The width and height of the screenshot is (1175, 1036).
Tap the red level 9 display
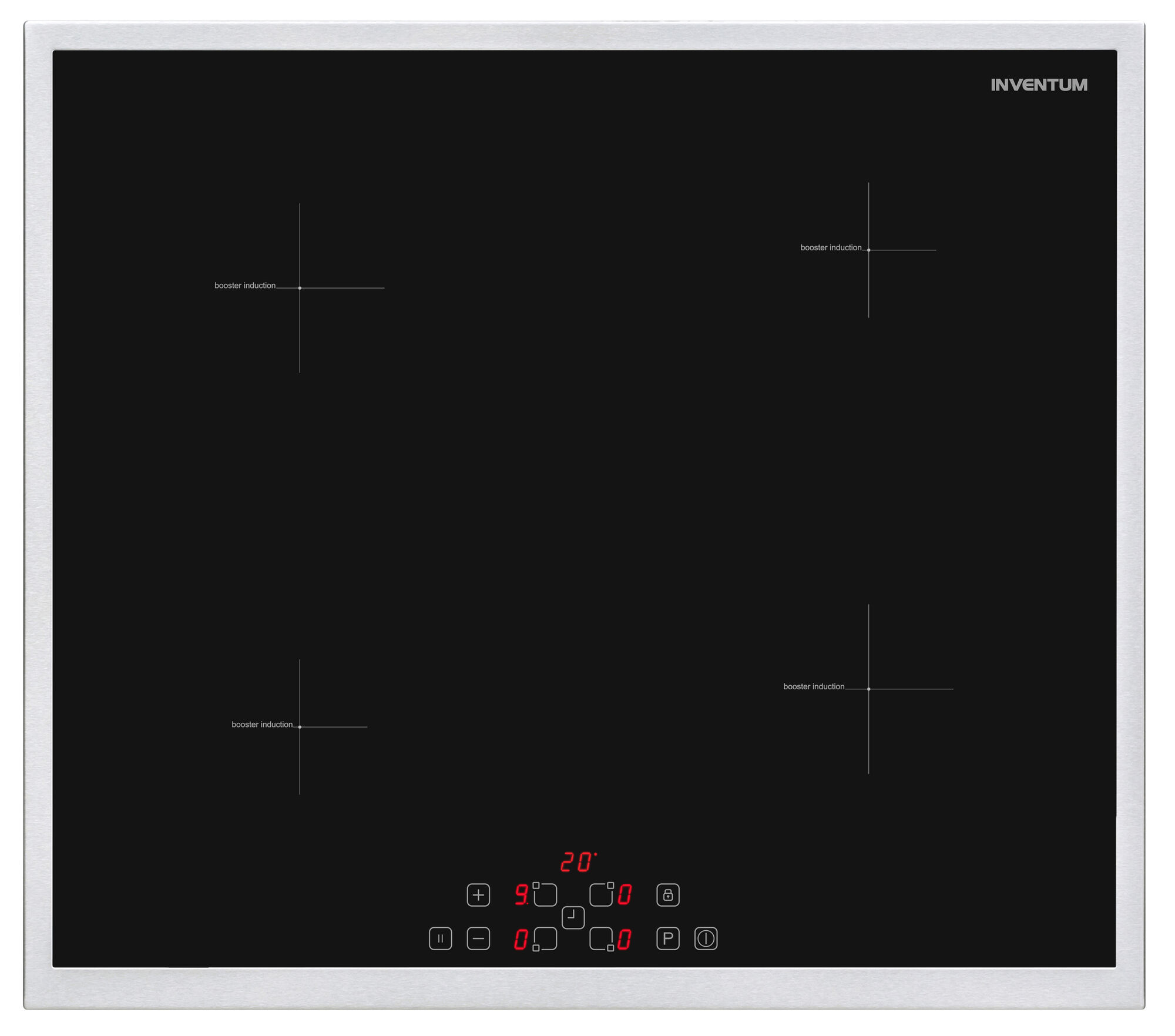[521, 894]
